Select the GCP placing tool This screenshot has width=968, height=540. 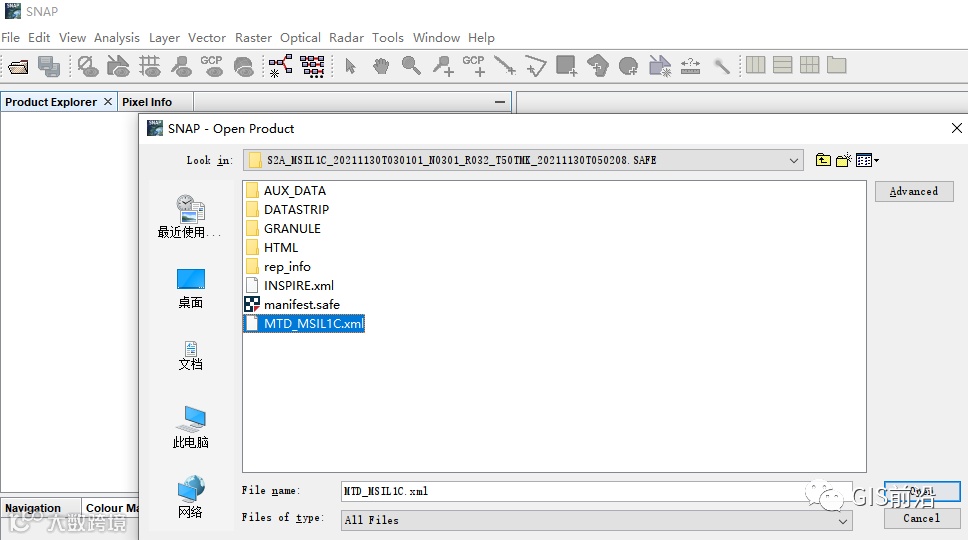tap(474, 65)
